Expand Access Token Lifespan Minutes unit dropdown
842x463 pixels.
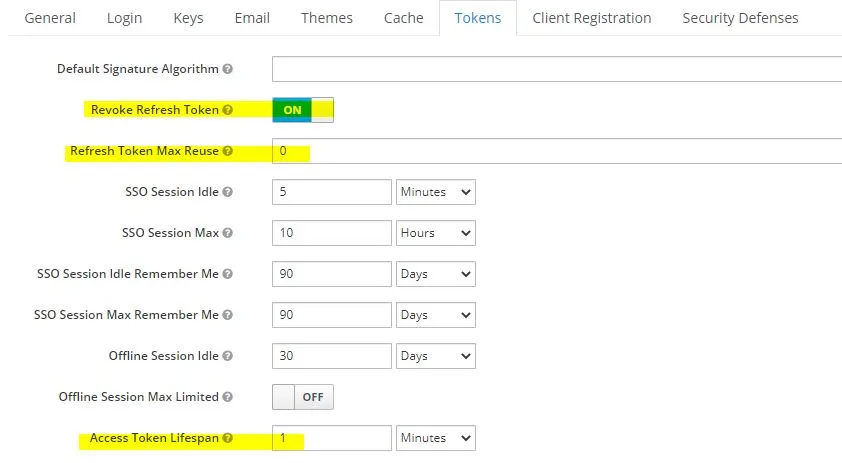pyautogui.click(x=436, y=438)
